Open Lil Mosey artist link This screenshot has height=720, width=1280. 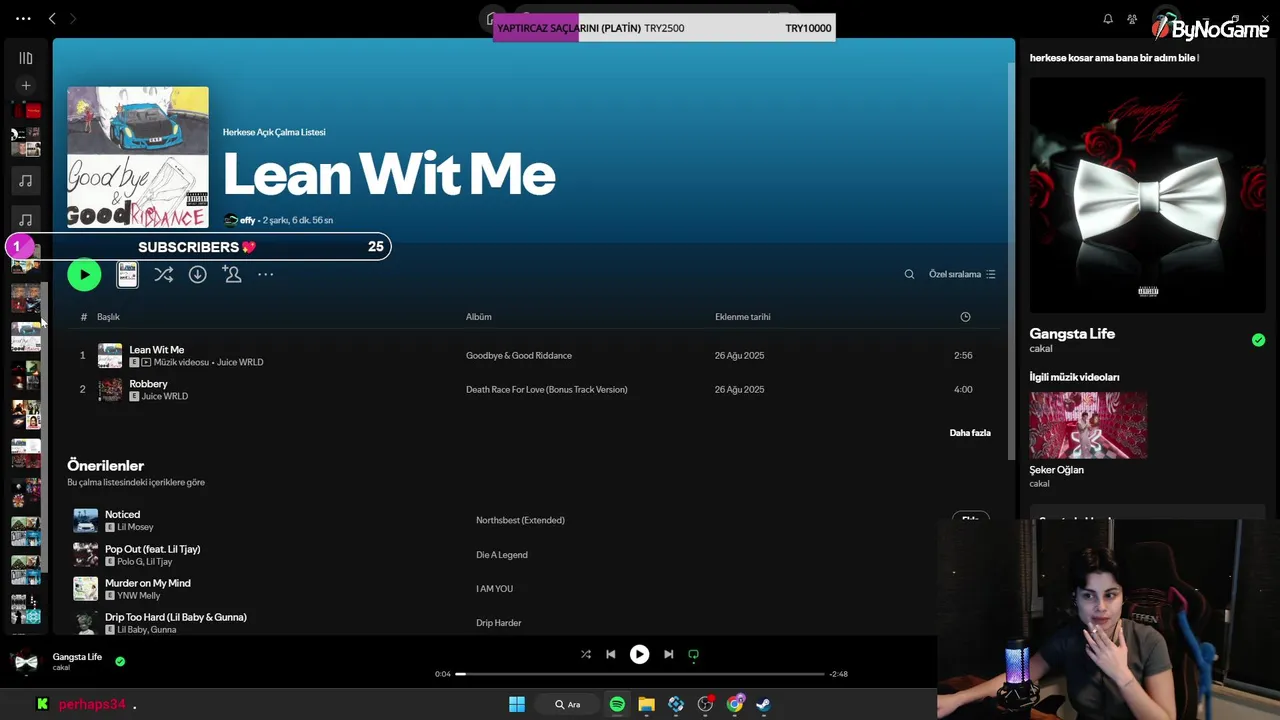point(135,527)
